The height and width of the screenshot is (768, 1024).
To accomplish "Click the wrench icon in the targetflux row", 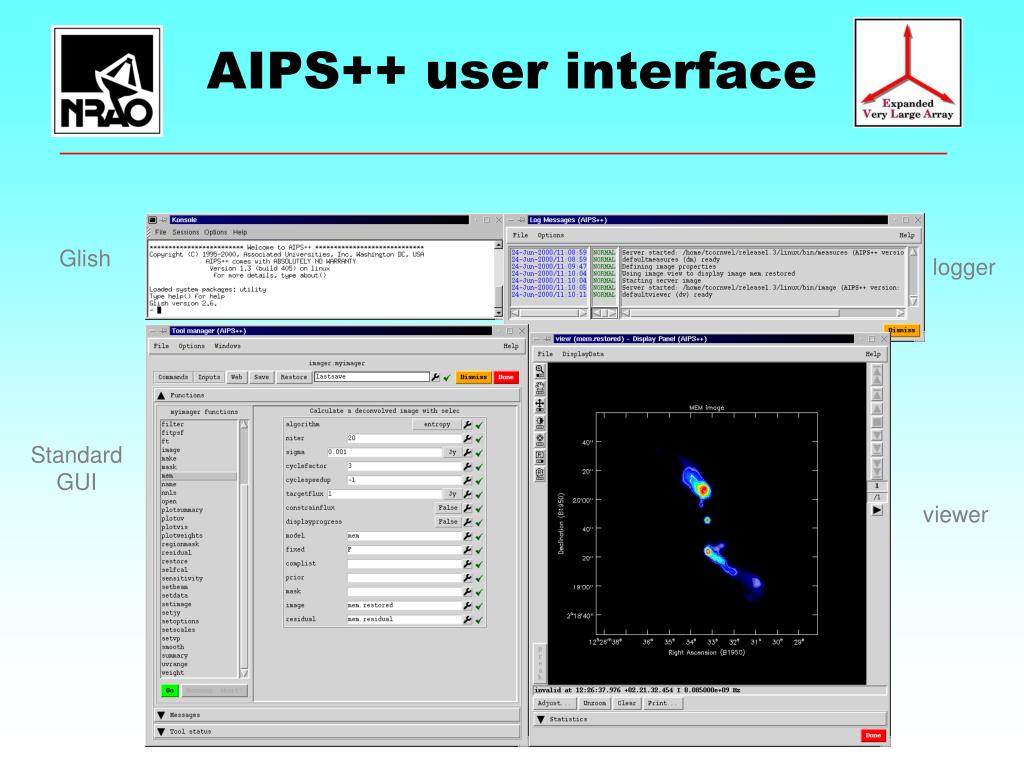I will click(x=468, y=494).
